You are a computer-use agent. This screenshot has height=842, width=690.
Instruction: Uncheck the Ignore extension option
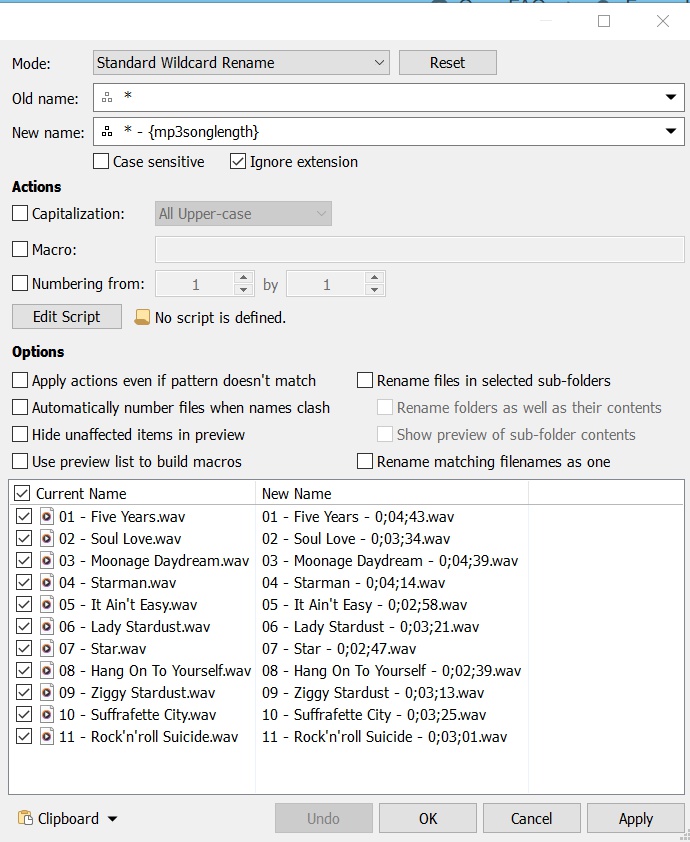238,162
